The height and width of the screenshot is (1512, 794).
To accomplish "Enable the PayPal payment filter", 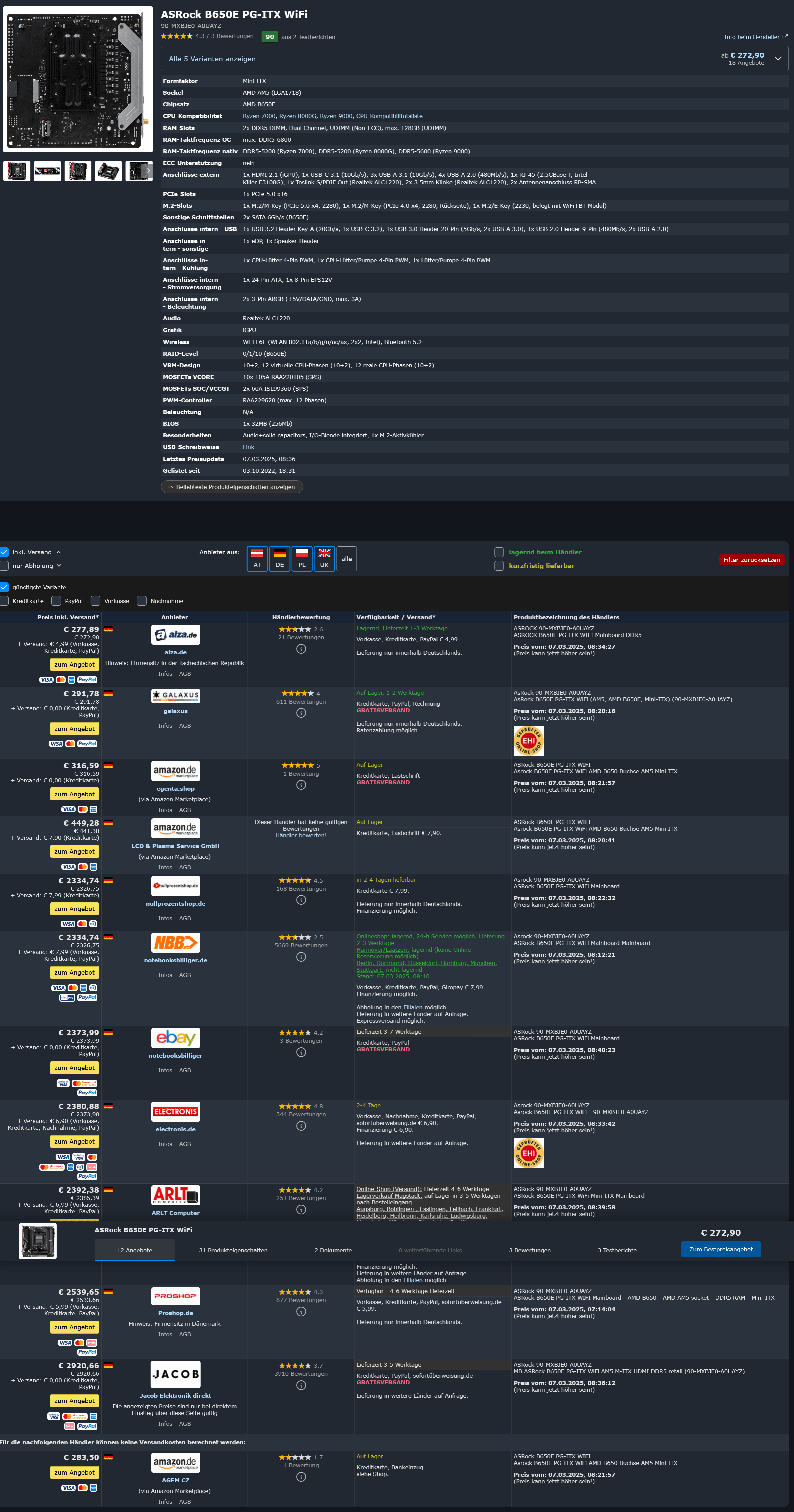I will pyautogui.click(x=56, y=601).
